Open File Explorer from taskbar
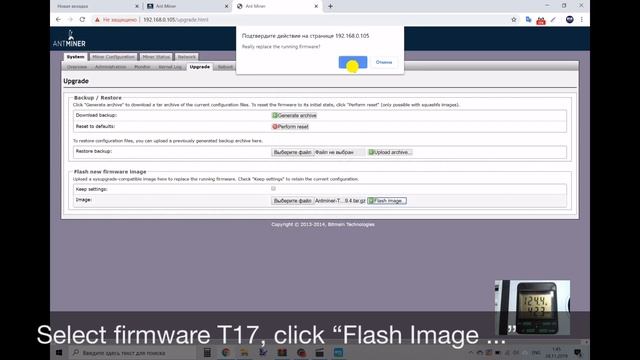 pos(244,352)
